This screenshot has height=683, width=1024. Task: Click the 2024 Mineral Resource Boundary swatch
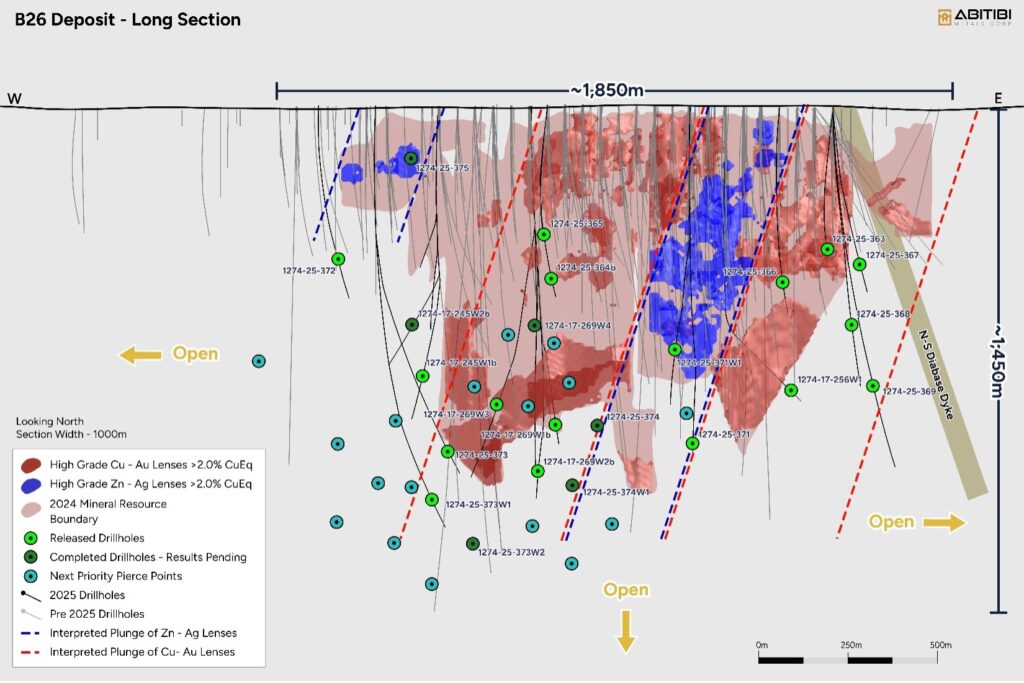(x=32, y=510)
